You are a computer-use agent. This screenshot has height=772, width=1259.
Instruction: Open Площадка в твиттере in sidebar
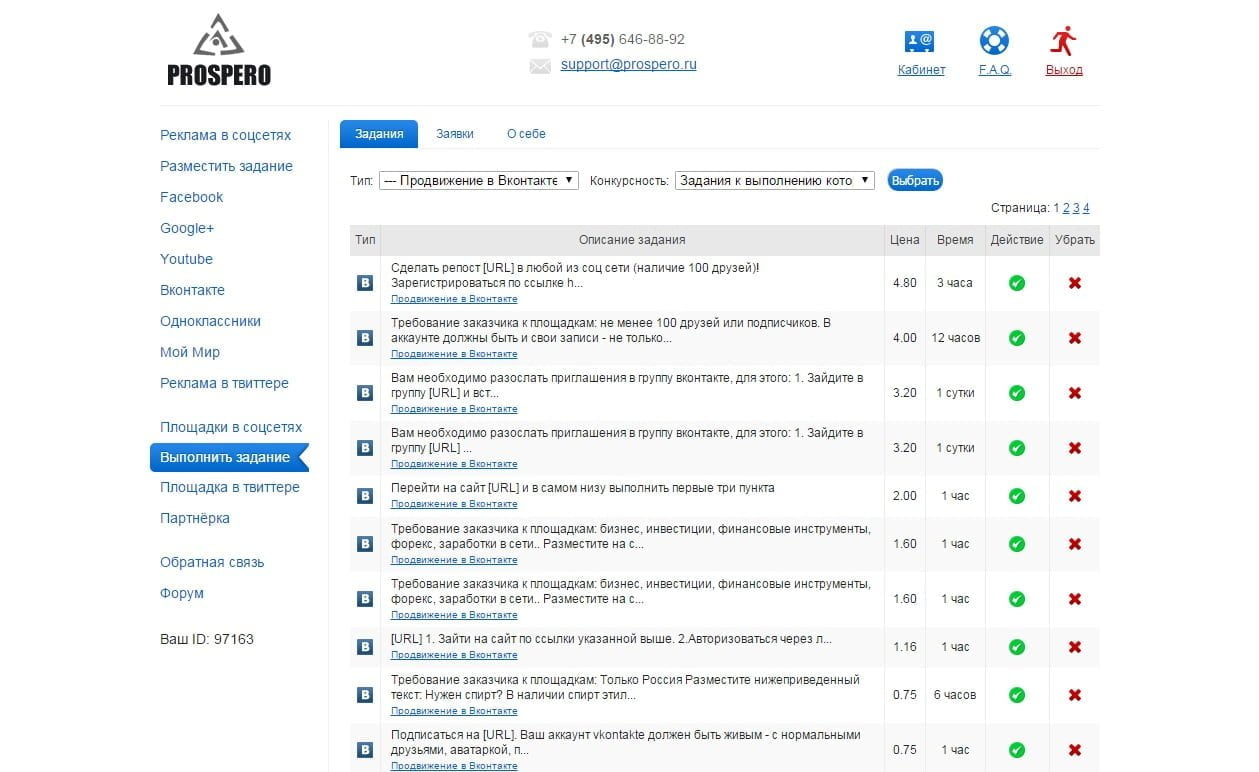pos(230,487)
